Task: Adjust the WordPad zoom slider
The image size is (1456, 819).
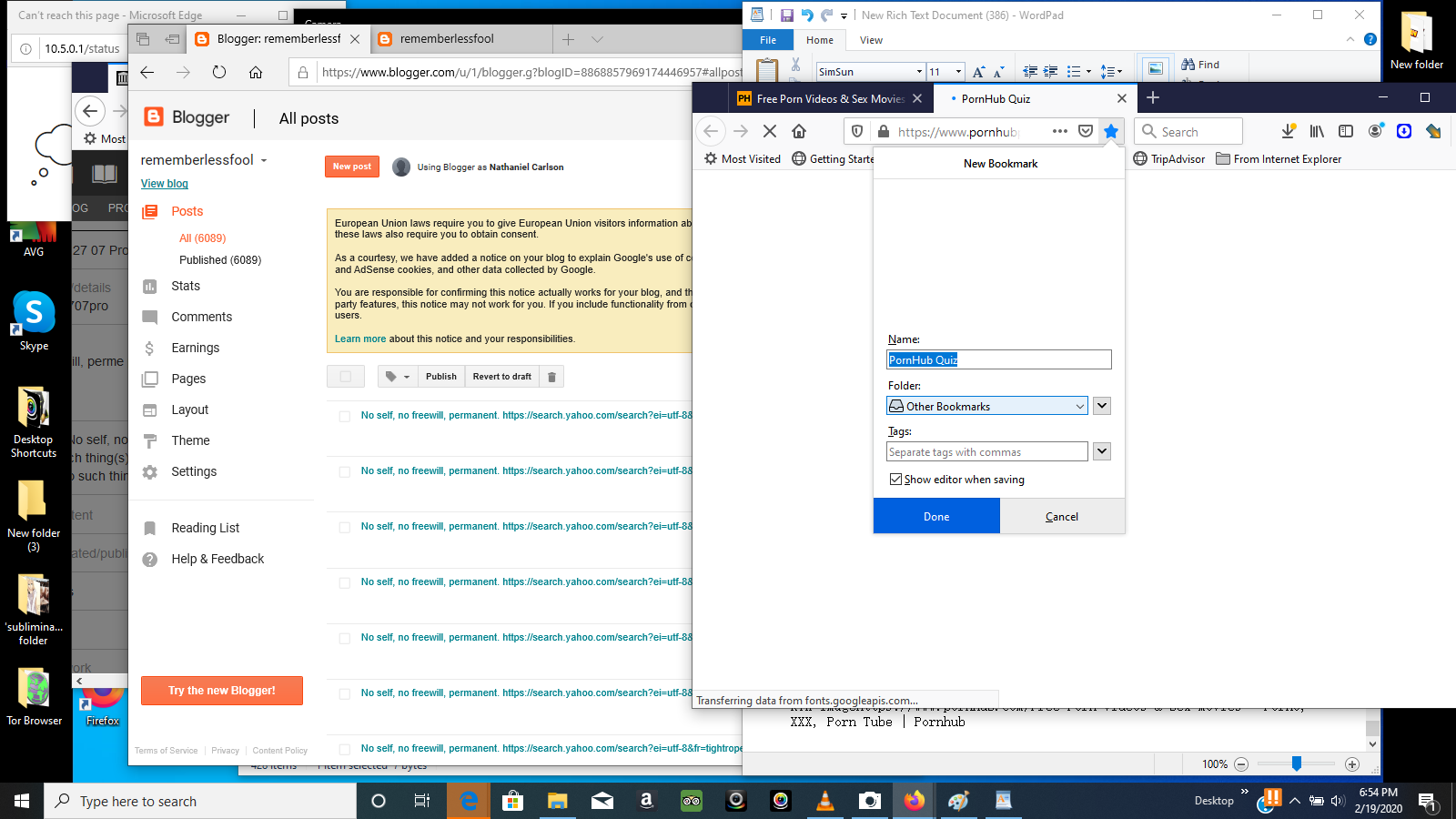Action: pos(1297,763)
